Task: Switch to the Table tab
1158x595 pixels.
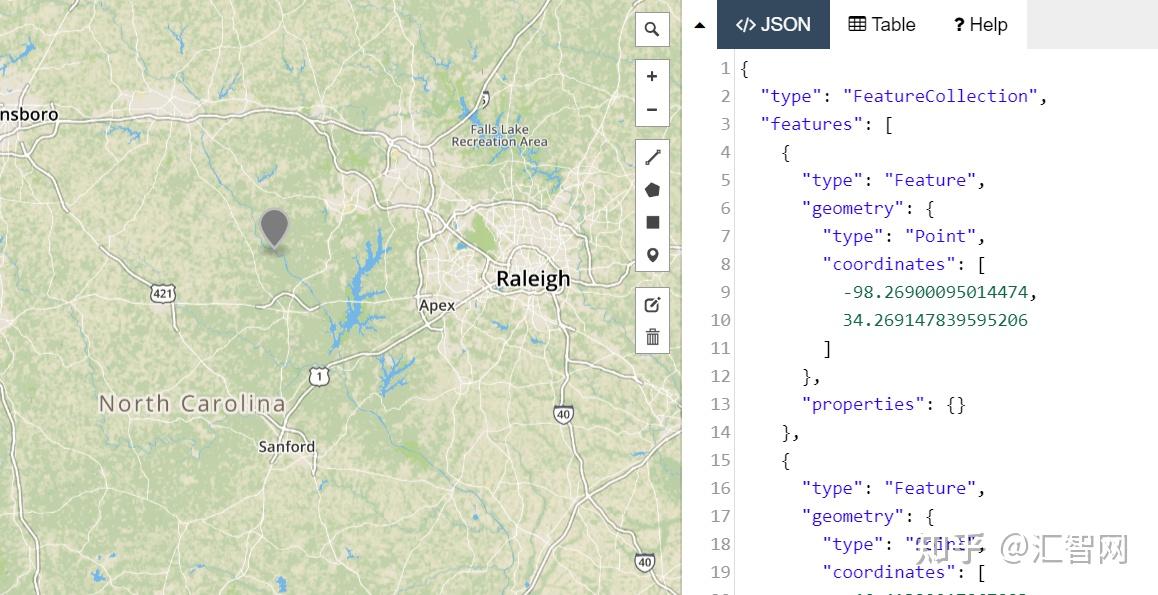Action: pos(881,25)
